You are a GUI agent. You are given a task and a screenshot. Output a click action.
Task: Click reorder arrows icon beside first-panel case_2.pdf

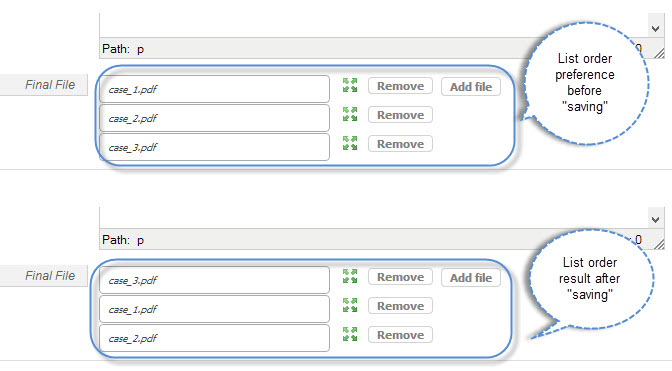point(350,114)
